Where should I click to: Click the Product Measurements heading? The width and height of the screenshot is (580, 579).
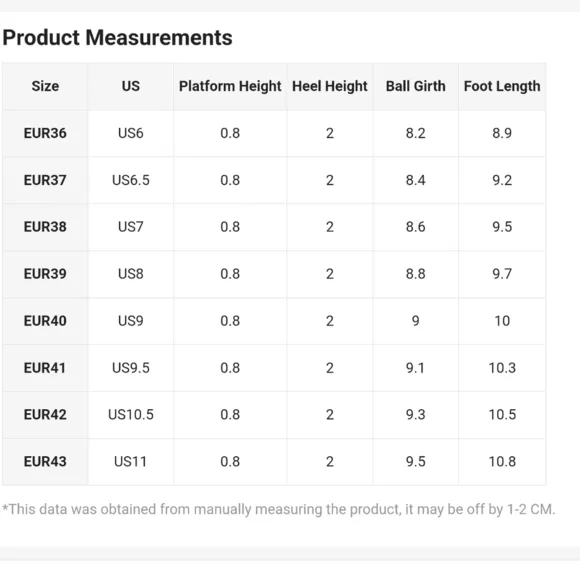click(117, 38)
